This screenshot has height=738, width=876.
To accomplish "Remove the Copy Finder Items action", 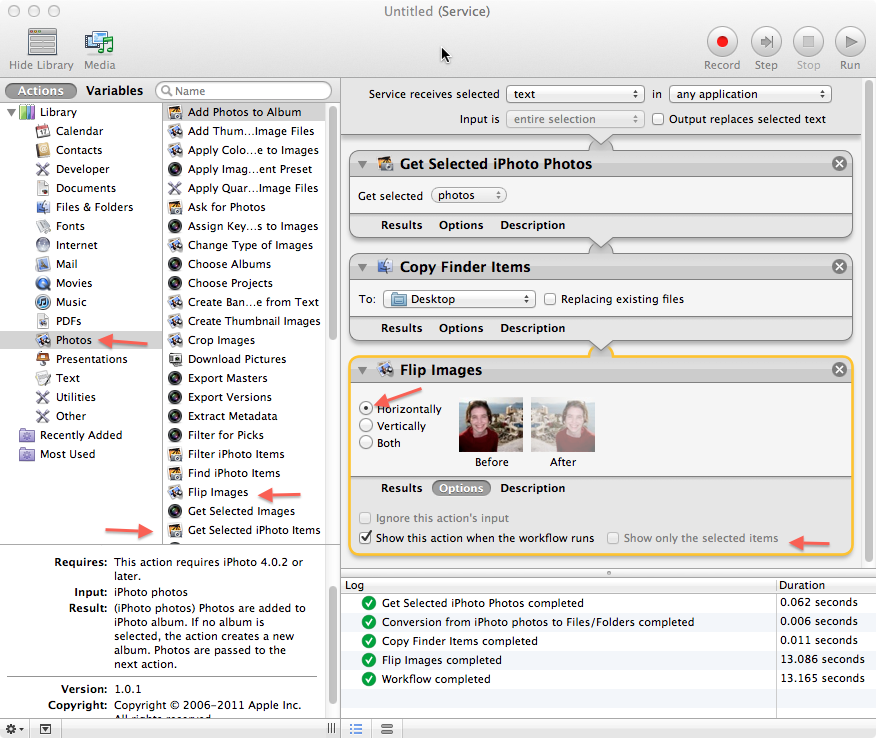I will tap(839, 266).
